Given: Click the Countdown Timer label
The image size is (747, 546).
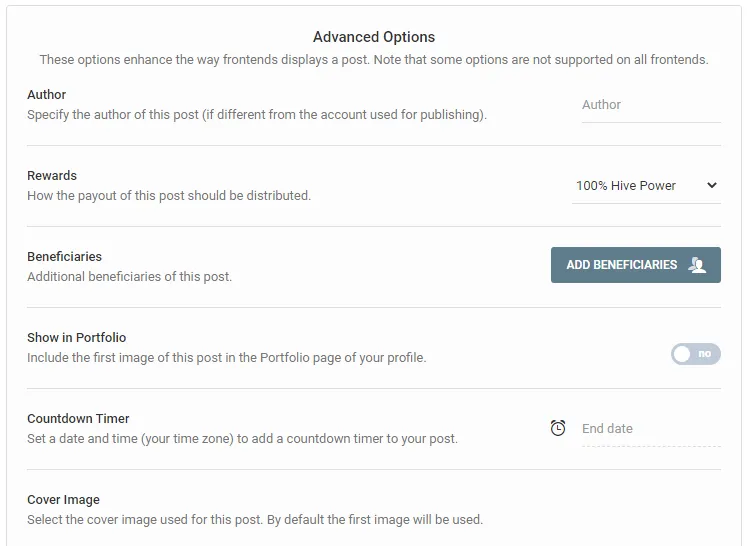Looking at the screenshot, I should click(x=78, y=418).
